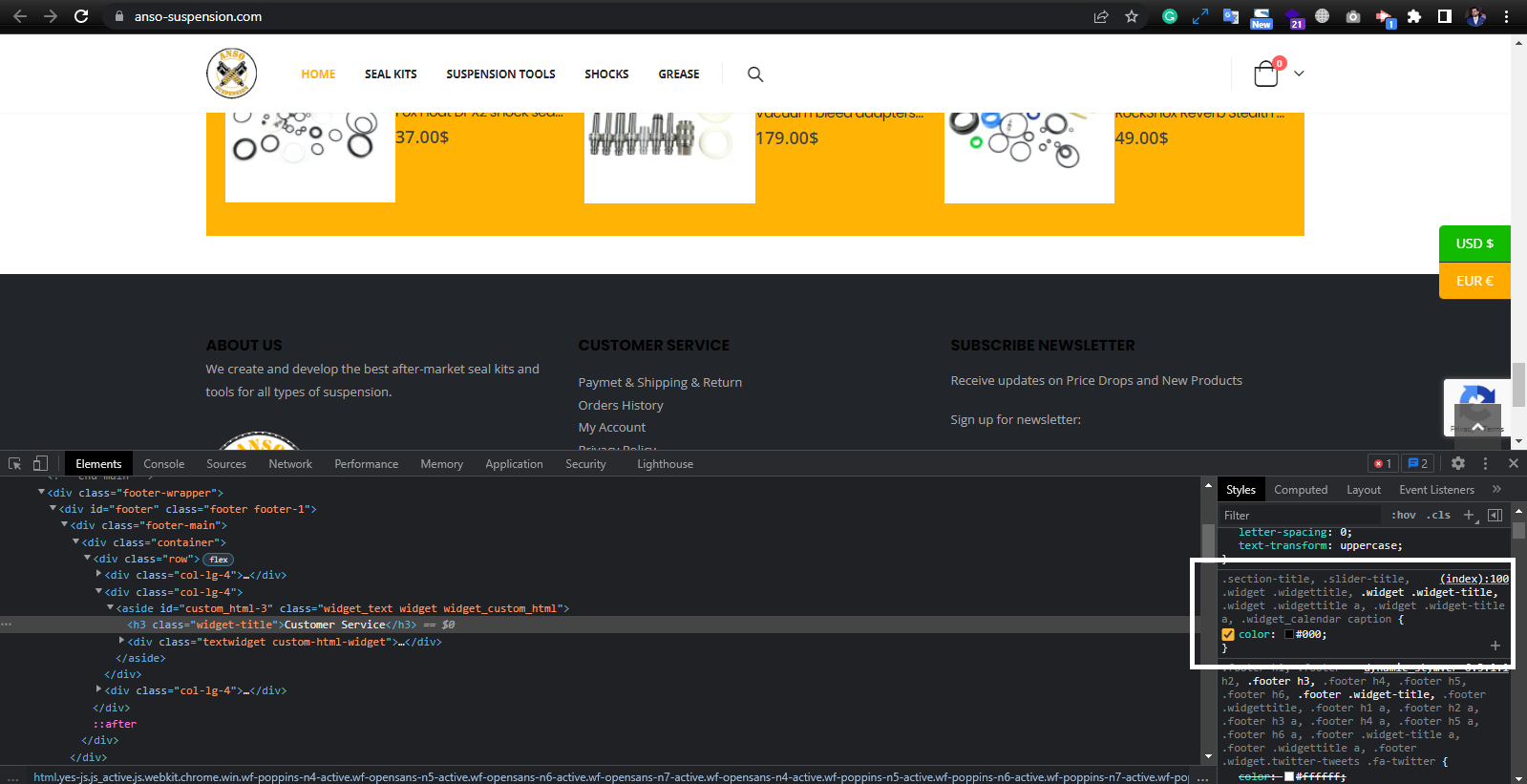The height and width of the screenshot is (784, 1527).
Task: Collapse the aside custom_html-3 node
Action: [111, 607]
